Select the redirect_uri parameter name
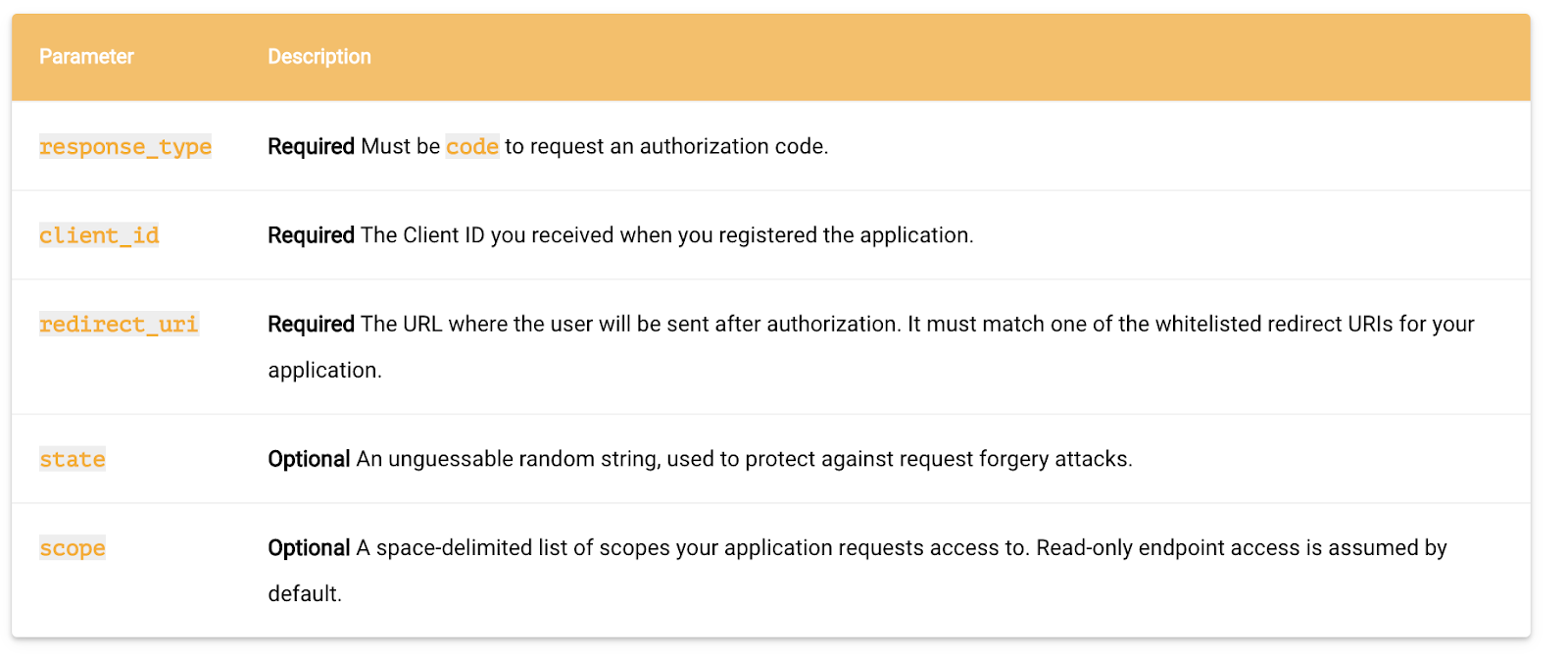1568x661 pixels. (x=119, y=325)
